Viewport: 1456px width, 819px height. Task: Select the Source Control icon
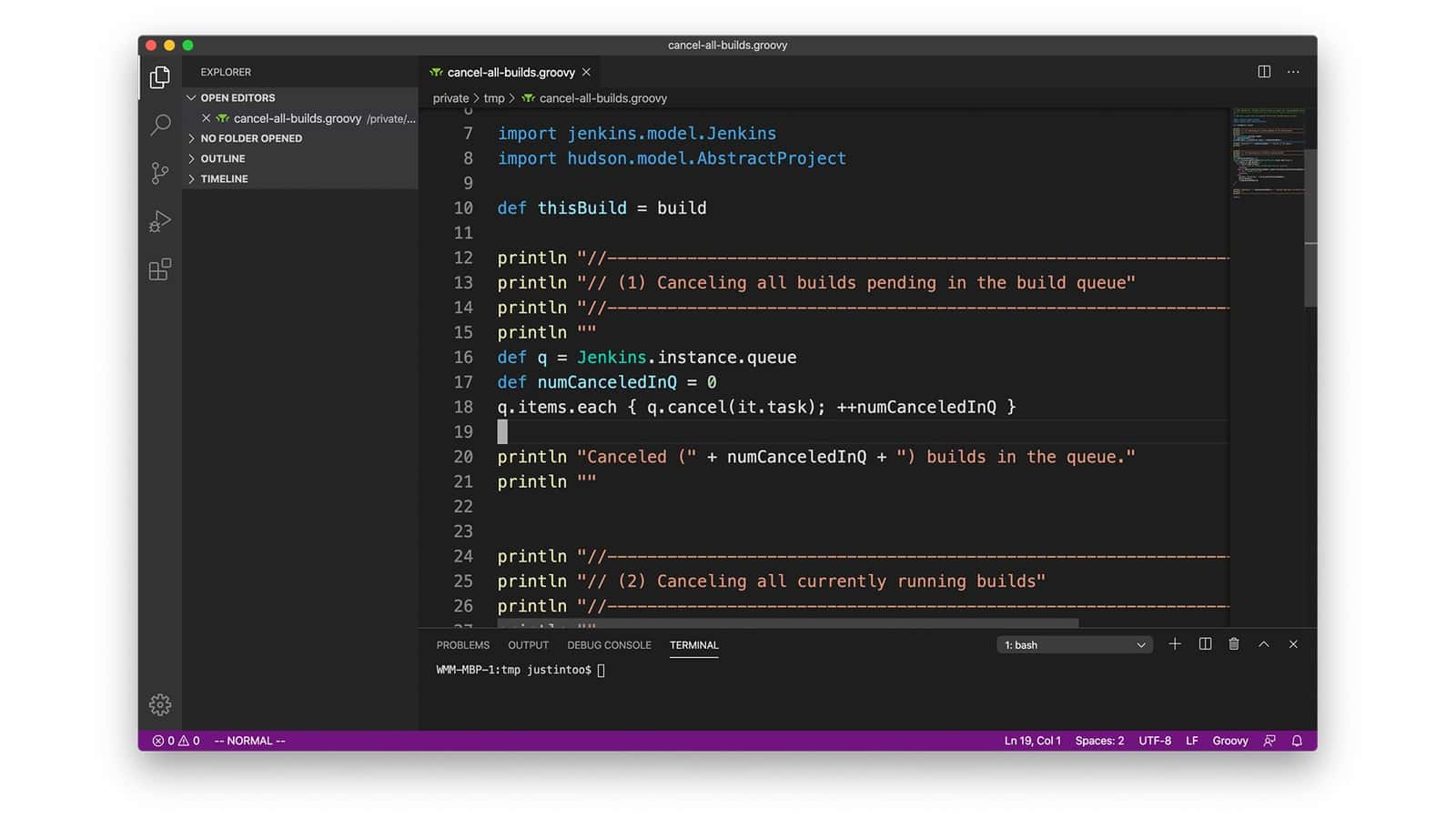[160, 173]
